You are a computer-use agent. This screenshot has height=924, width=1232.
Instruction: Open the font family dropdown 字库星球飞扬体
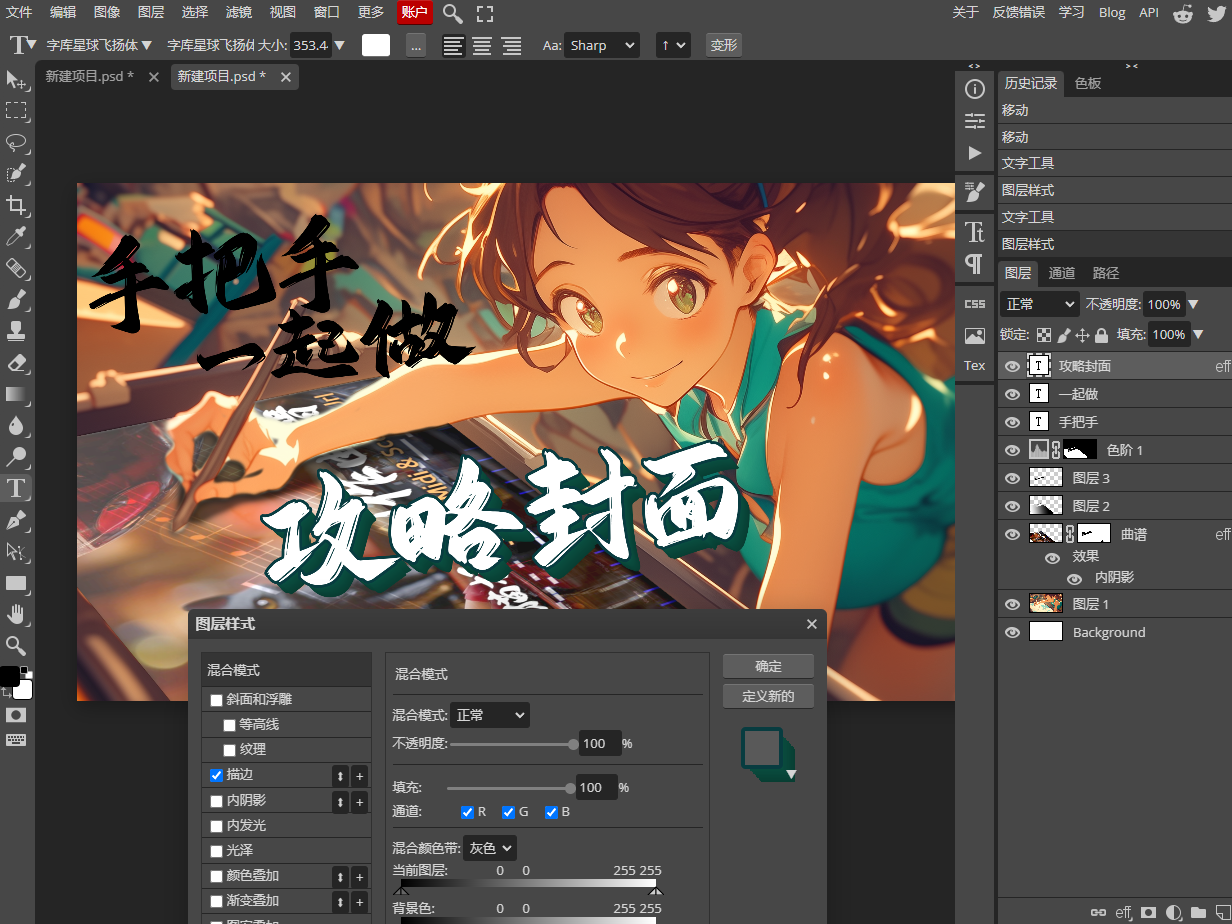click(99, 45)
